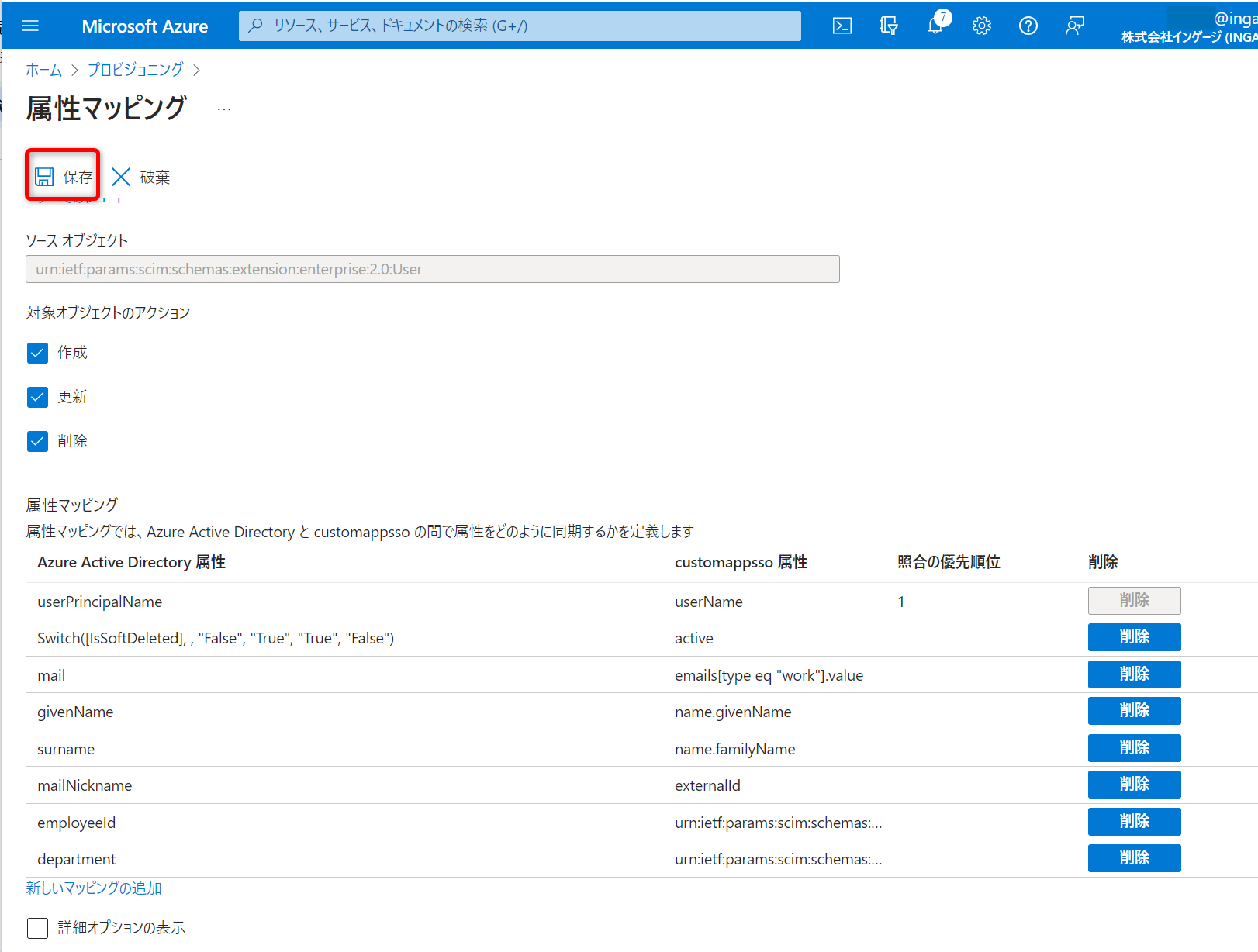
Task: Open the ellipsis menu beside page title
Action: [x=224, y=109]
